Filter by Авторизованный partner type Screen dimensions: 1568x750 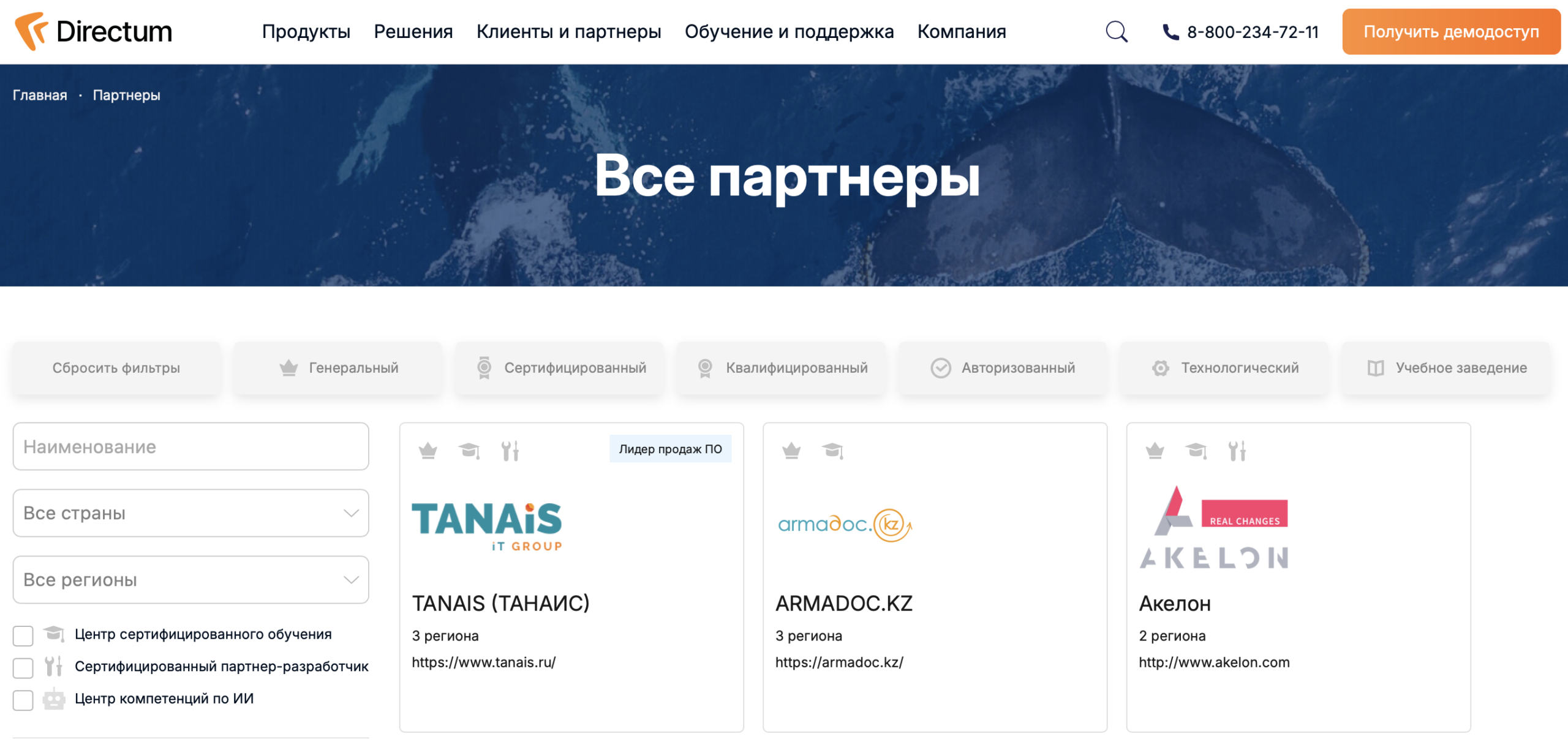(x=1003, y=368)
